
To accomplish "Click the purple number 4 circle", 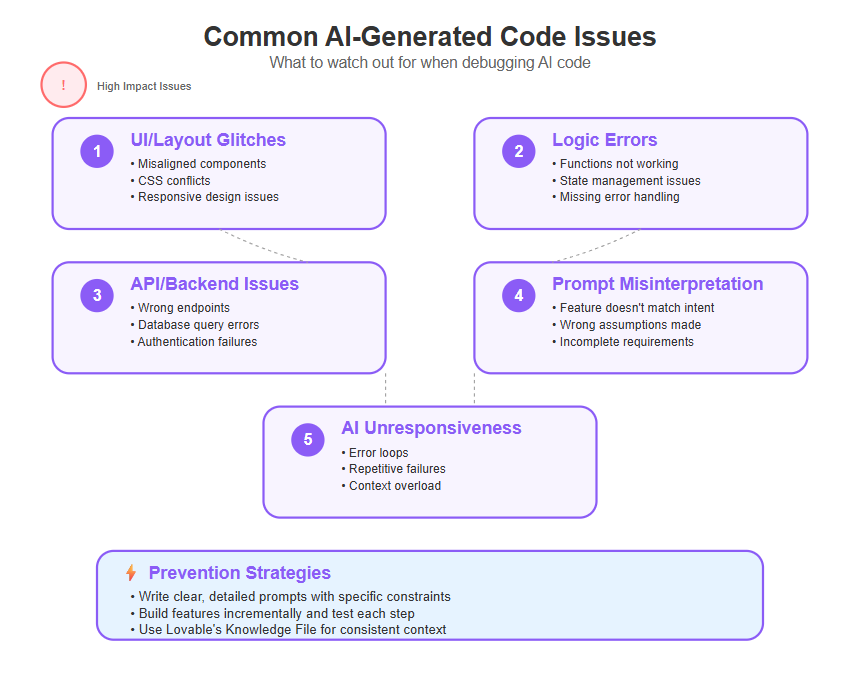I will coord(519,295).
